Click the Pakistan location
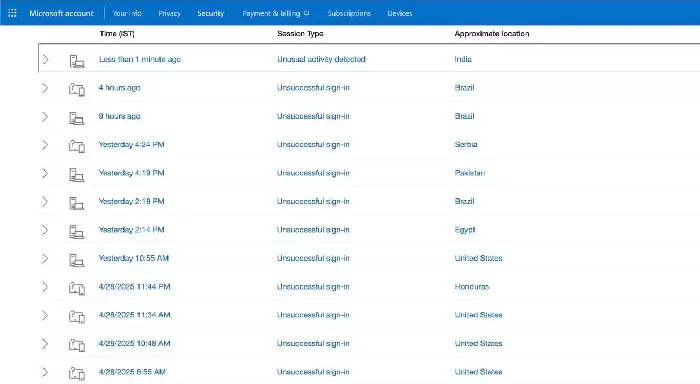The height and width of the screenshot is (384, 700). [x=470, y=173]
